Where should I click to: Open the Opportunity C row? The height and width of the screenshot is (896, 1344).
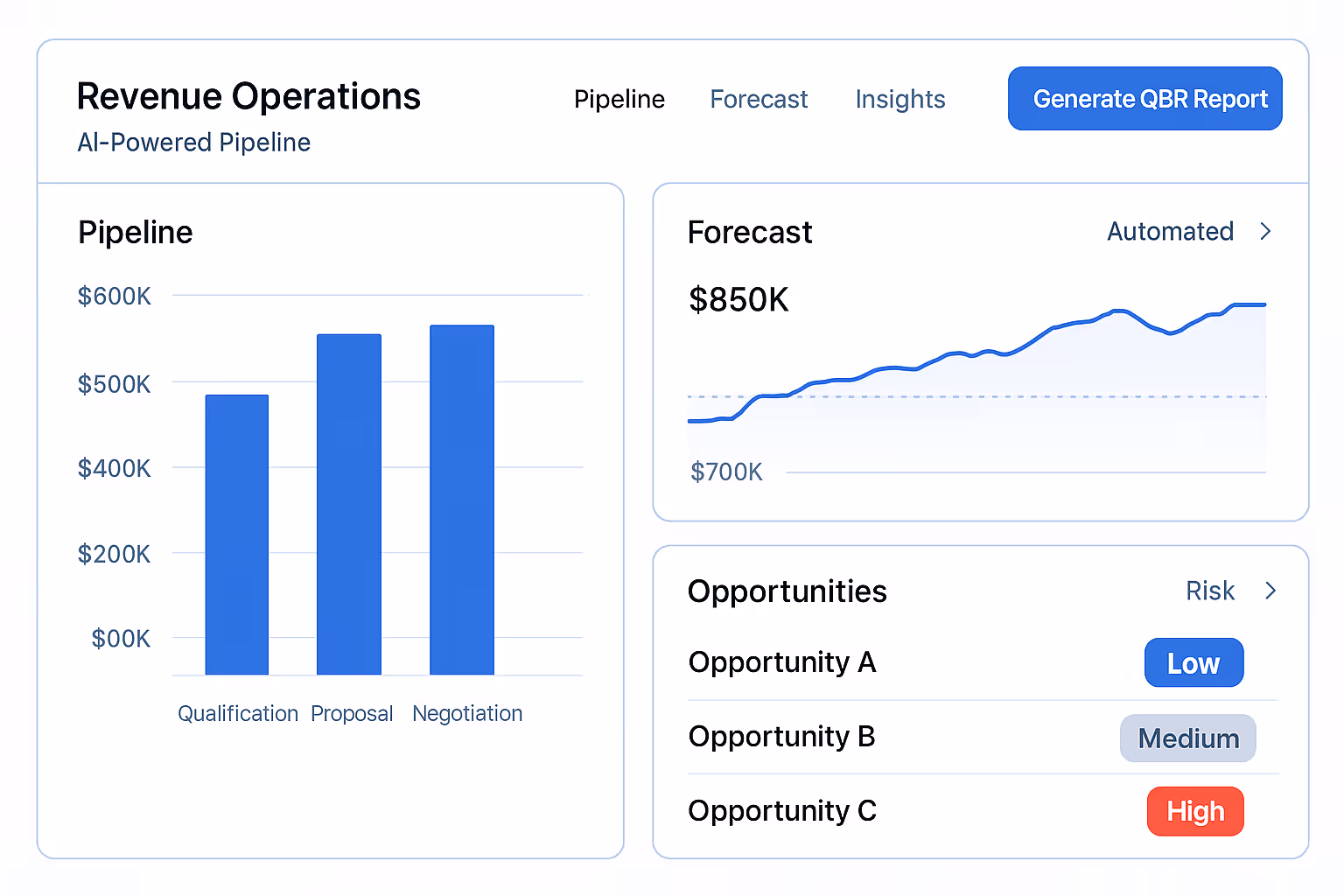coord(781,811)
